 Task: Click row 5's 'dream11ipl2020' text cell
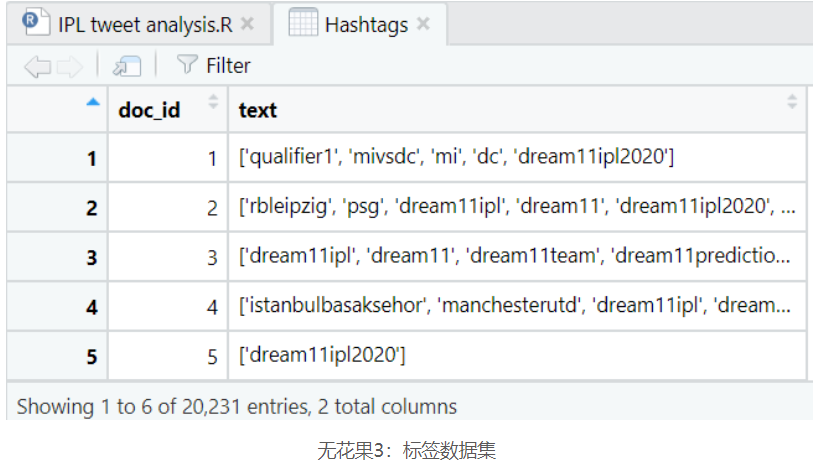point(322,356)
